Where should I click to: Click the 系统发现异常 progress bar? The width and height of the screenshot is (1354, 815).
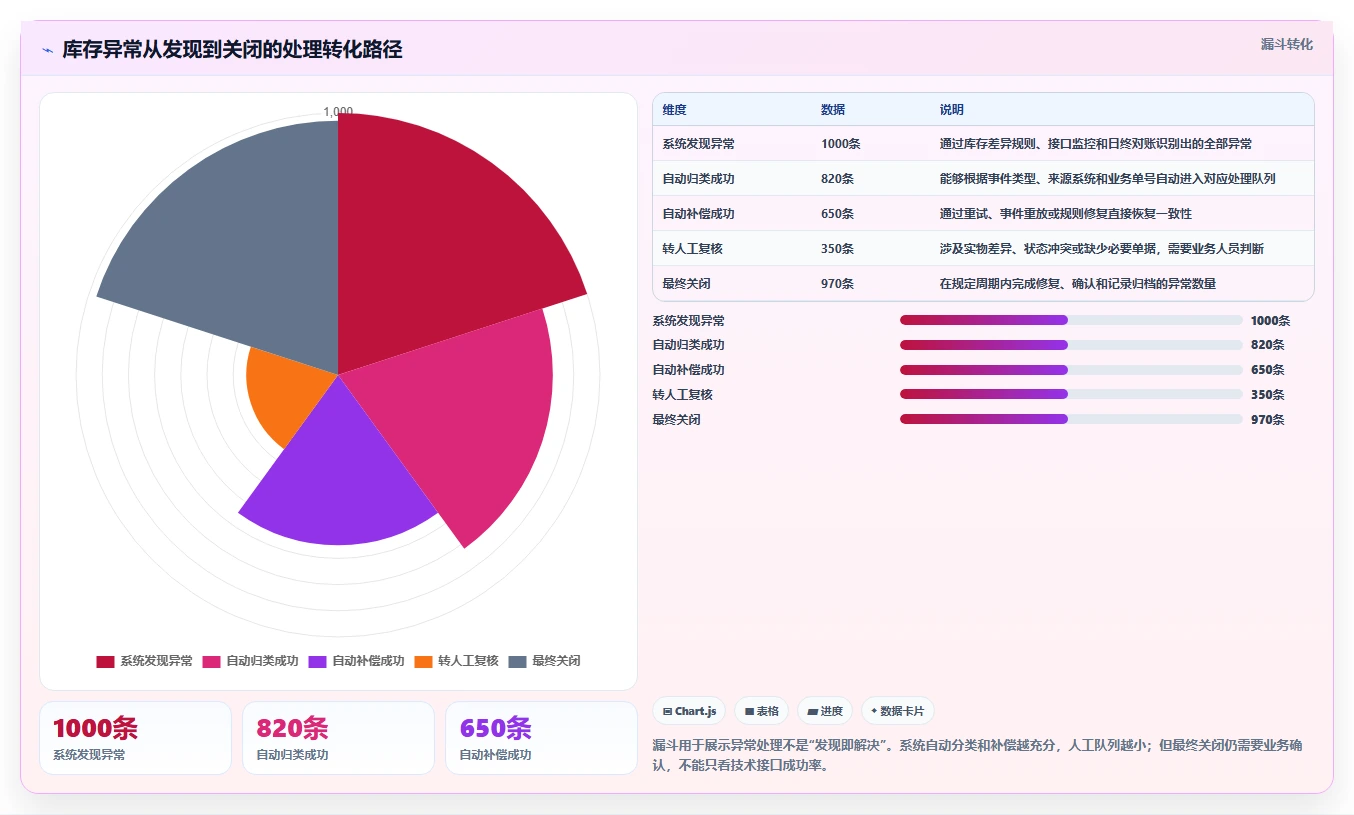[1071, 320]
